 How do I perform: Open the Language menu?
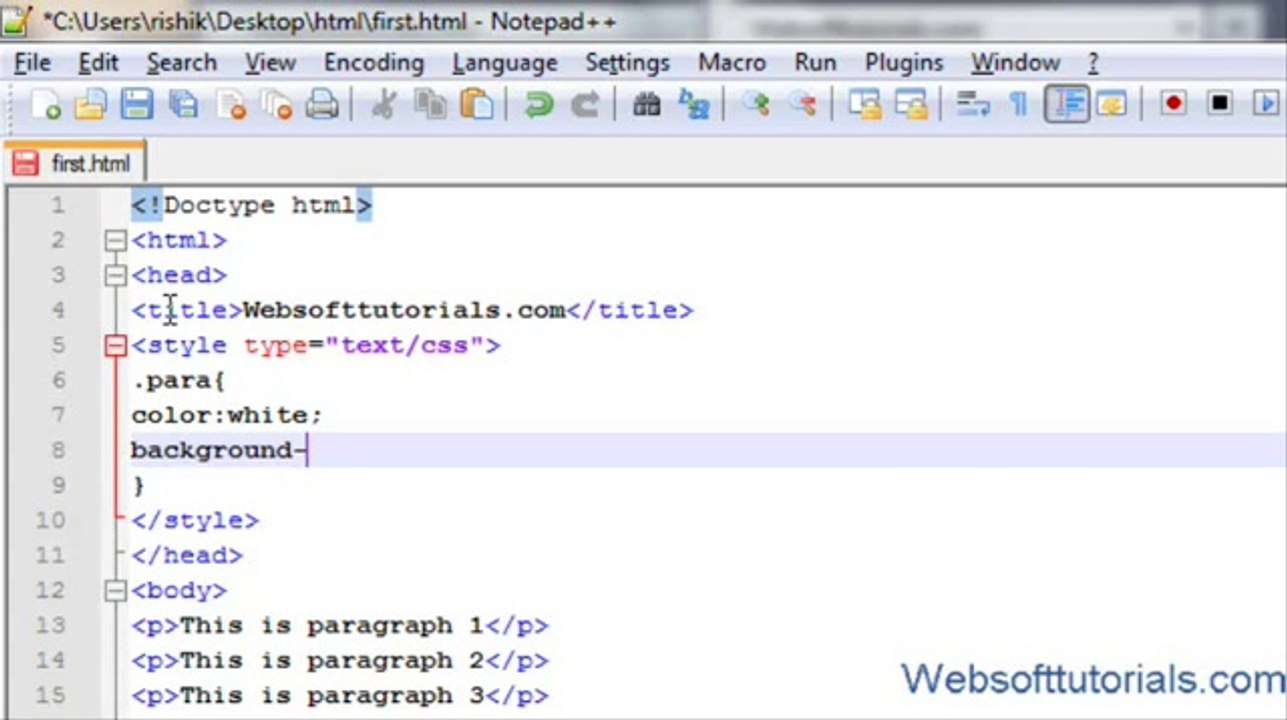coord(505,63)
